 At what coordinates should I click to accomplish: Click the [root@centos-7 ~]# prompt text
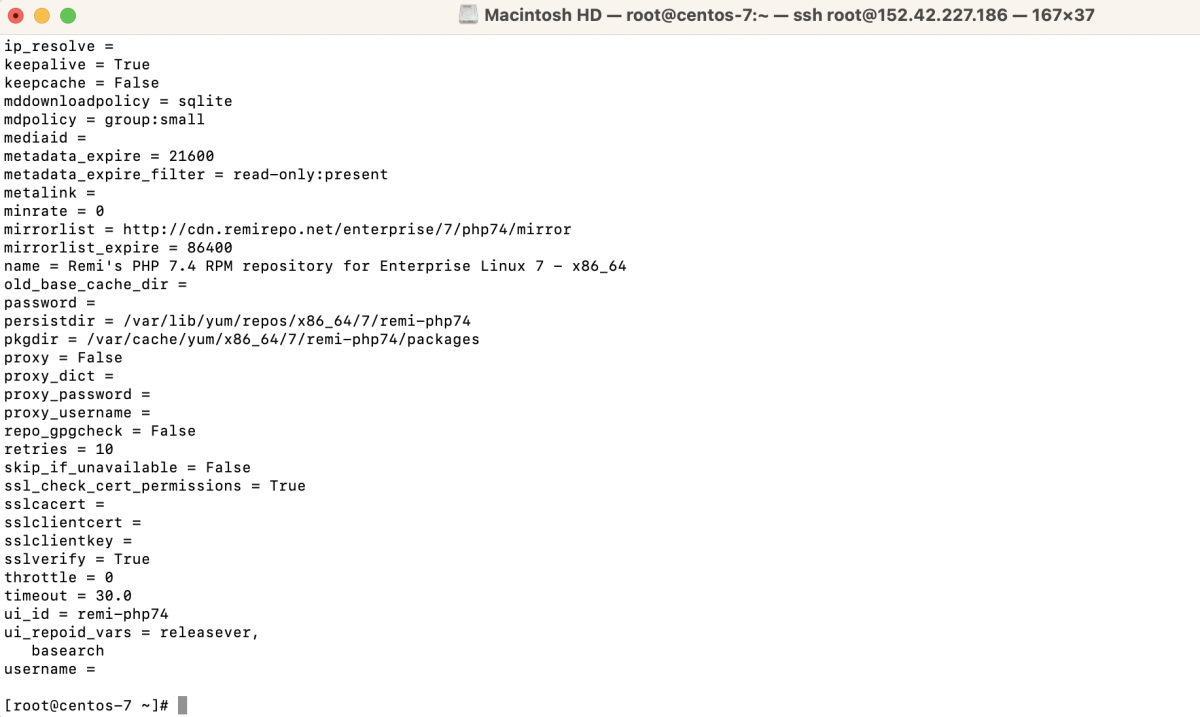click(87, 705)
